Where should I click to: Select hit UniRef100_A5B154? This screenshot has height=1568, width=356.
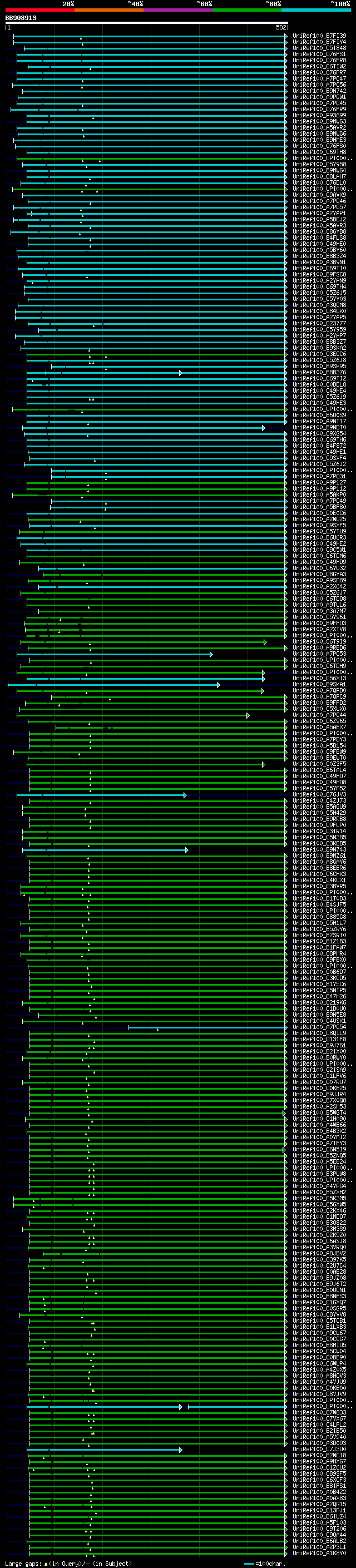pyautogui.click(x=319, y=746)
